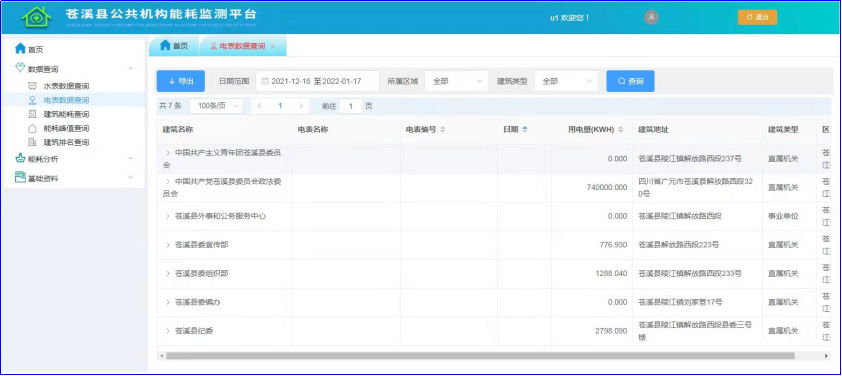Viewport: 842px width, 376px height.
Task: Click the user avatar icon
Action: (x=651, y=17)
